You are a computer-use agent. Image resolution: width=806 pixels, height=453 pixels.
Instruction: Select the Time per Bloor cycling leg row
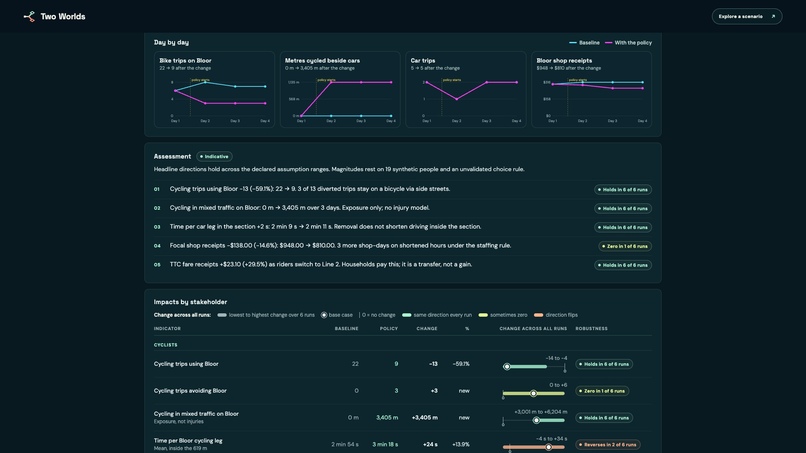click(x=402, y=444)
